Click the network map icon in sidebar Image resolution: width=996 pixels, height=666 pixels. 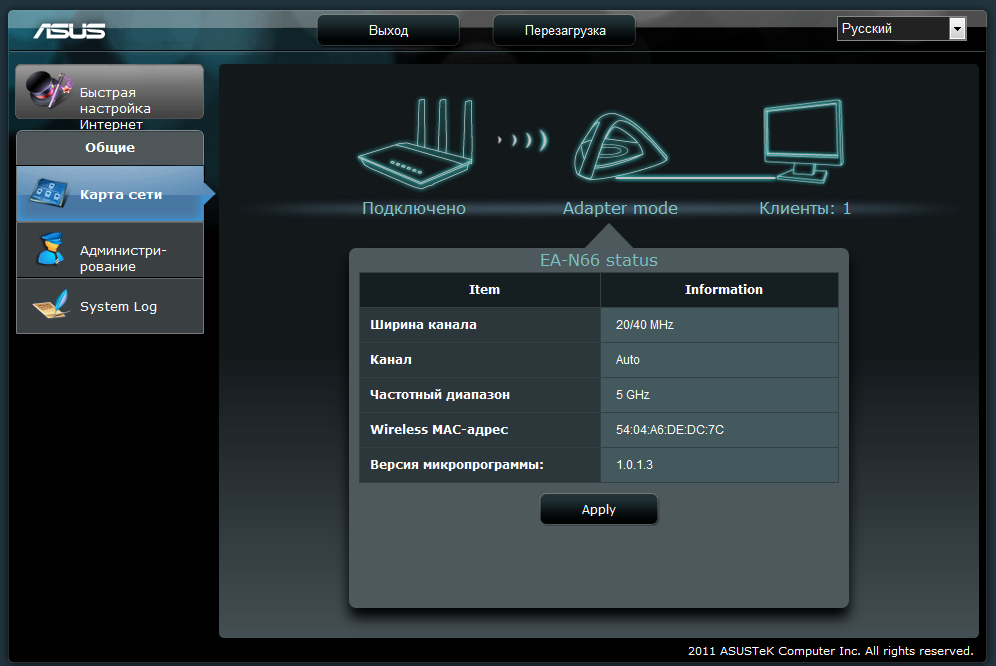tap(49, 193)
